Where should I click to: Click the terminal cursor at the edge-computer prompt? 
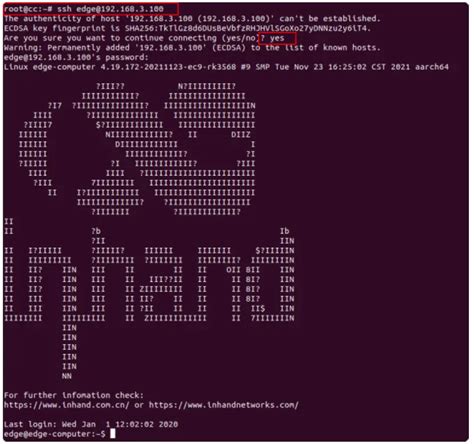coord(113,434)
